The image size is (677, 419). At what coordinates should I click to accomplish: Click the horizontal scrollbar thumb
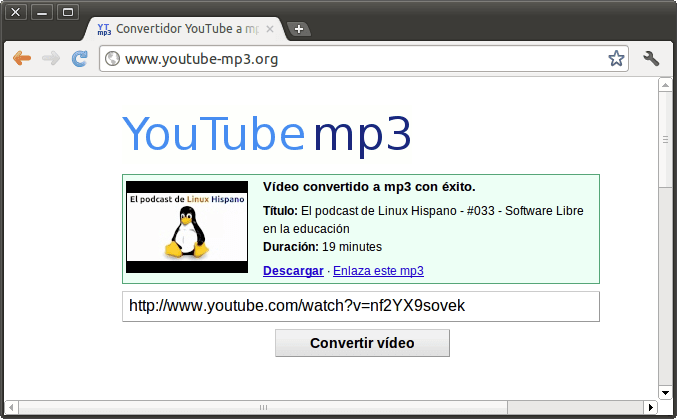click(x=263, y=407)
